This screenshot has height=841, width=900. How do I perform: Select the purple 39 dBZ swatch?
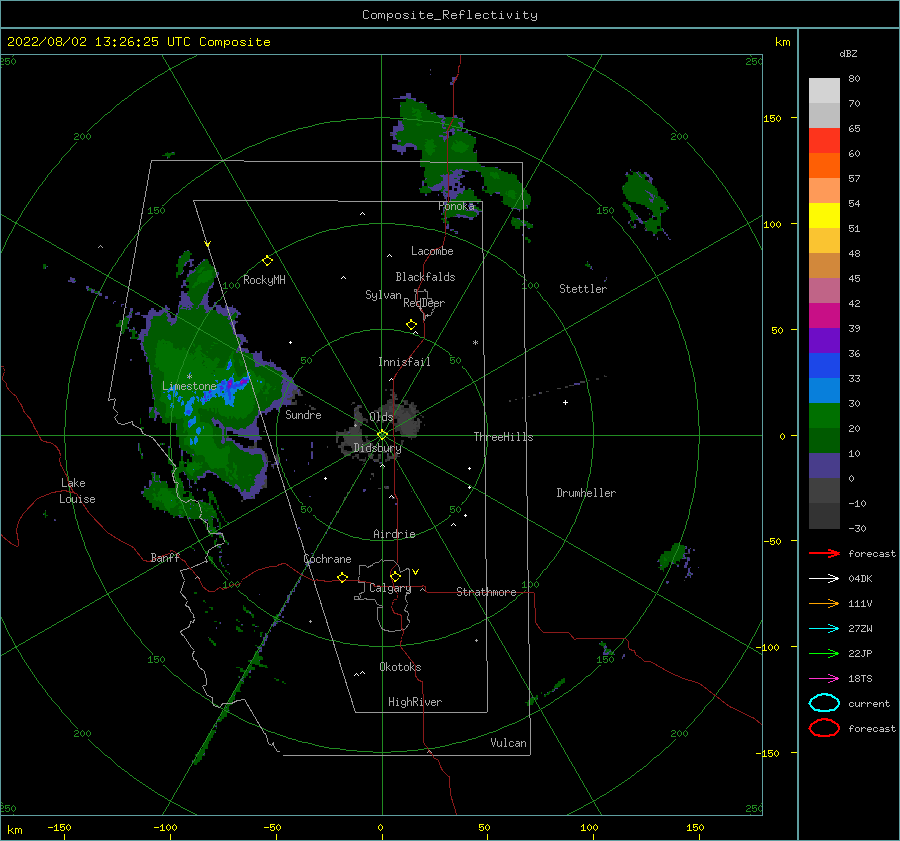(x=824, y=340)
